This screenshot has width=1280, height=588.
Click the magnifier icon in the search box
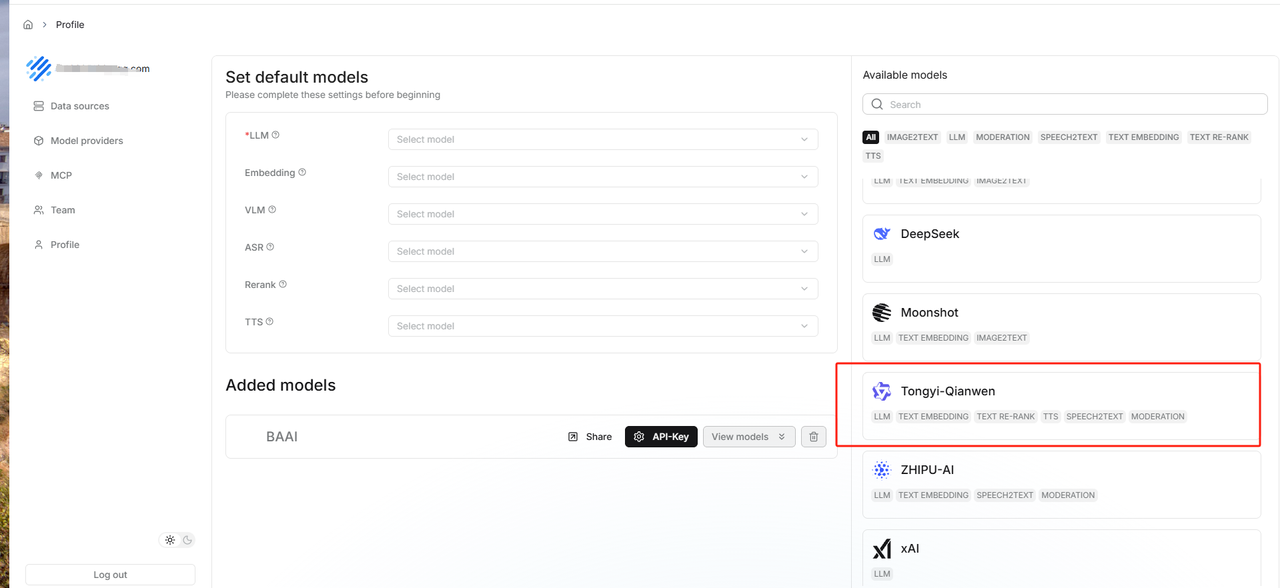click(877, 104)
